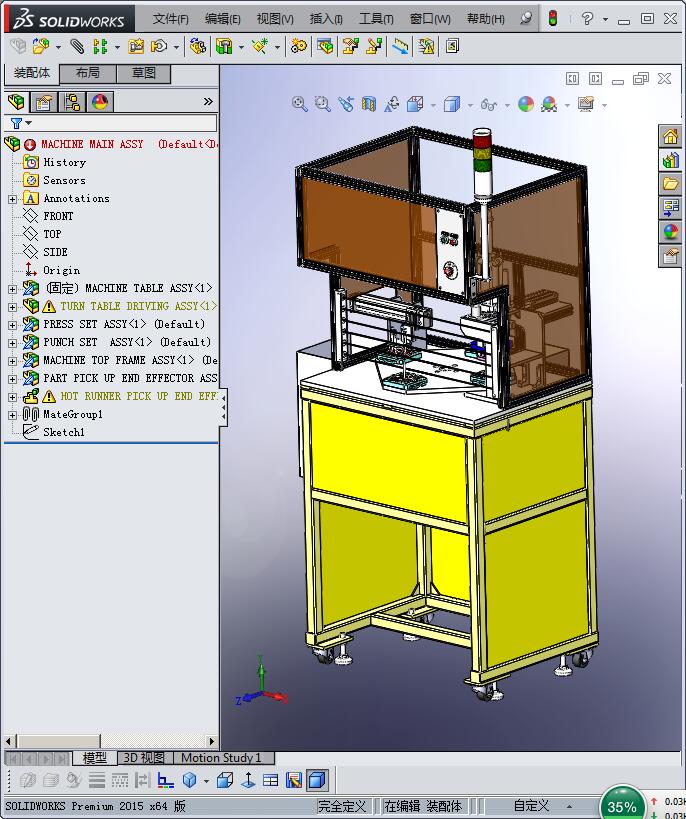
Task: Click Zoom to Fit in view toolbar
Action: click(x=299, y=104)
